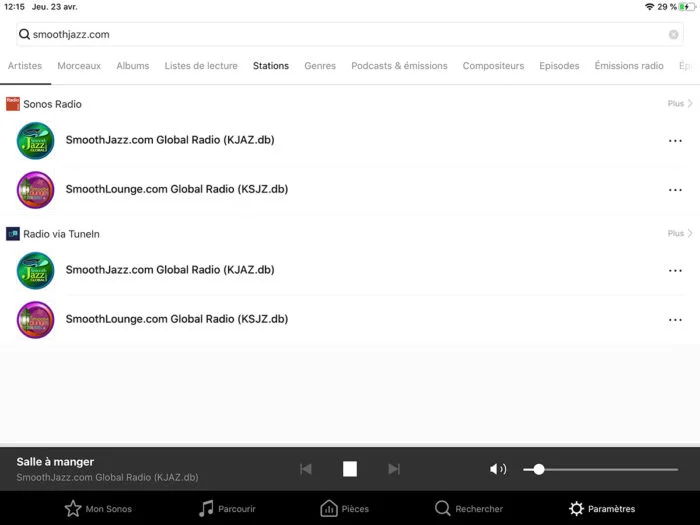Click the Sonos Radio section header
700x525 pixels.
click(x=52, y=104)
